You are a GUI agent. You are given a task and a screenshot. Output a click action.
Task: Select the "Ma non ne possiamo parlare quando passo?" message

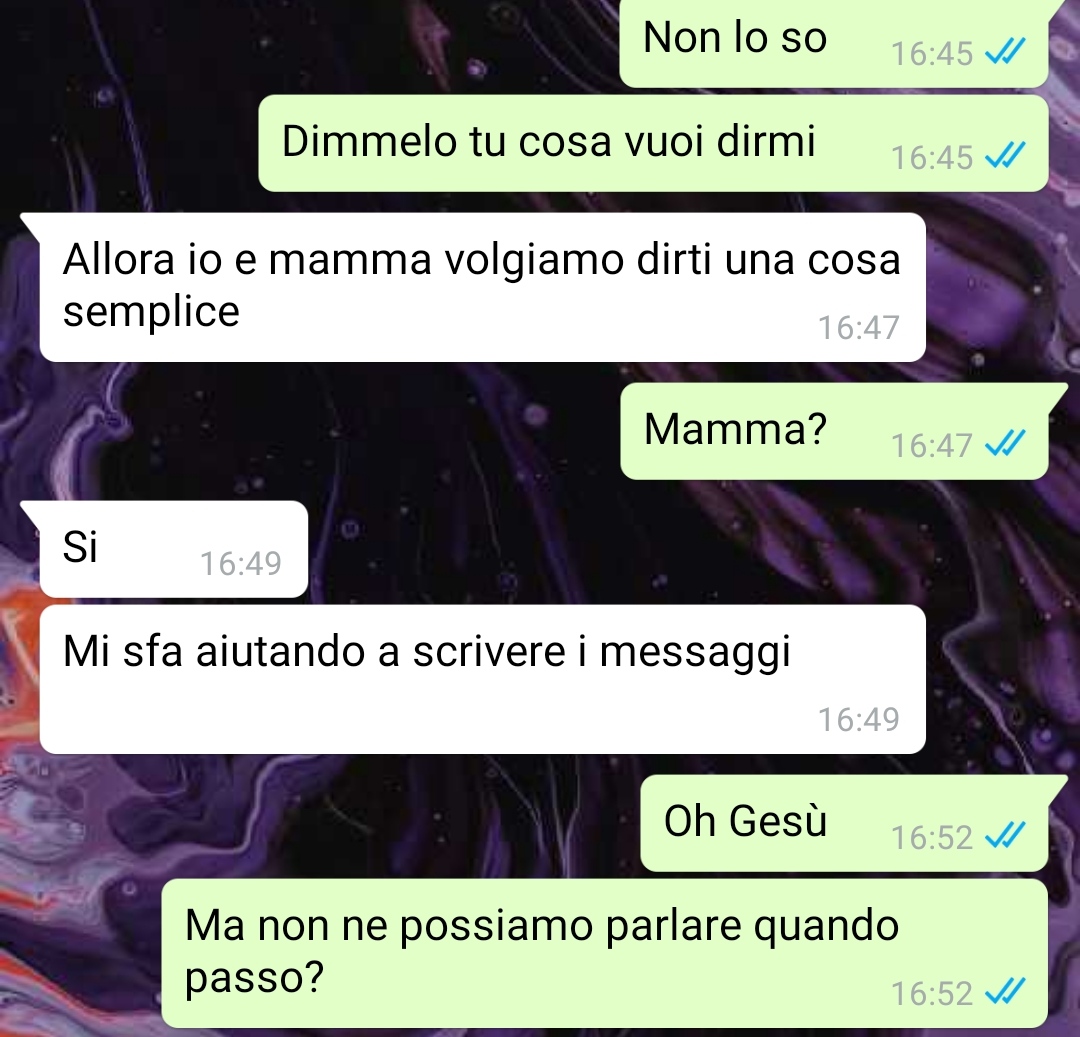(605, 953)
